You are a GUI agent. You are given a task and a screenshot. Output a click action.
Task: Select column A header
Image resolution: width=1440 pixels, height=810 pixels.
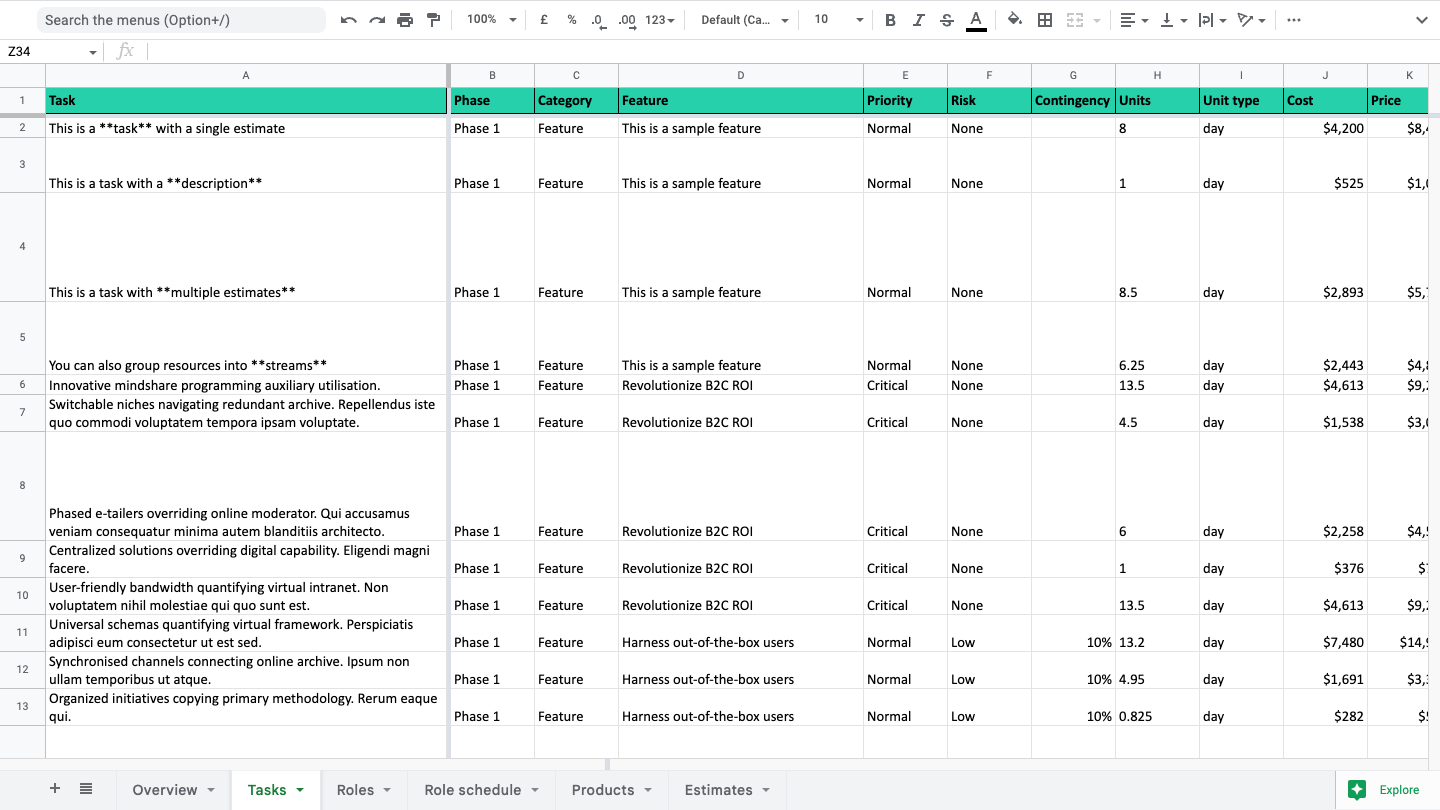pyautogui.click(x=246, y=75)
